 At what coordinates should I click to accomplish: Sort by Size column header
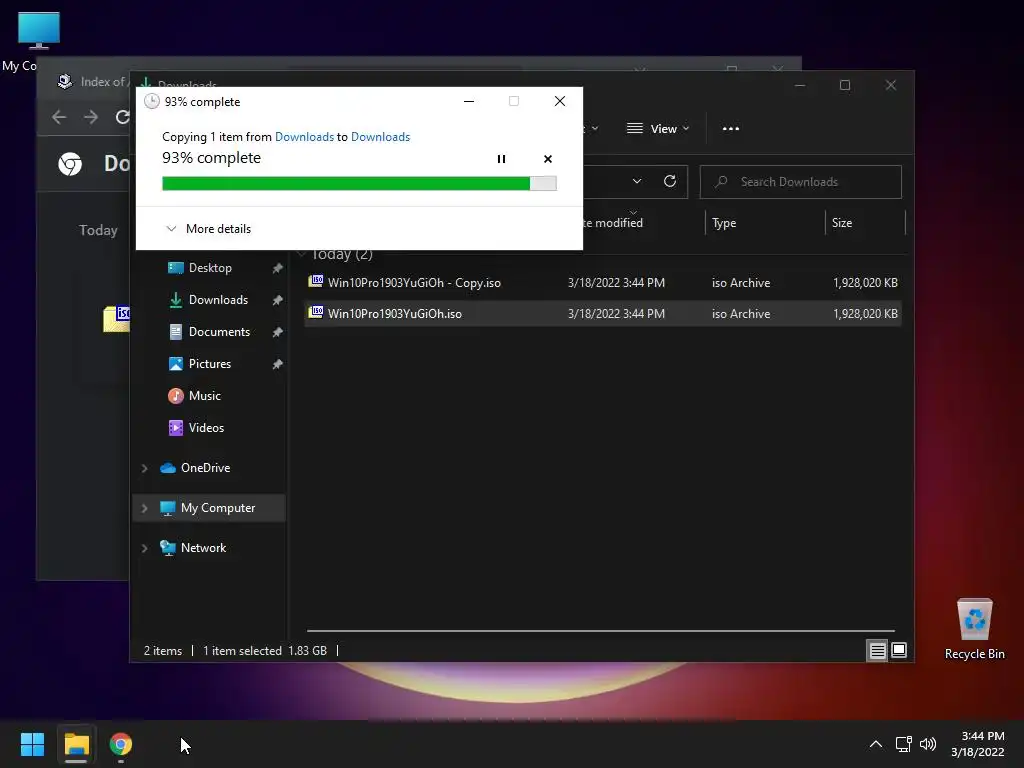pos(865,223)
